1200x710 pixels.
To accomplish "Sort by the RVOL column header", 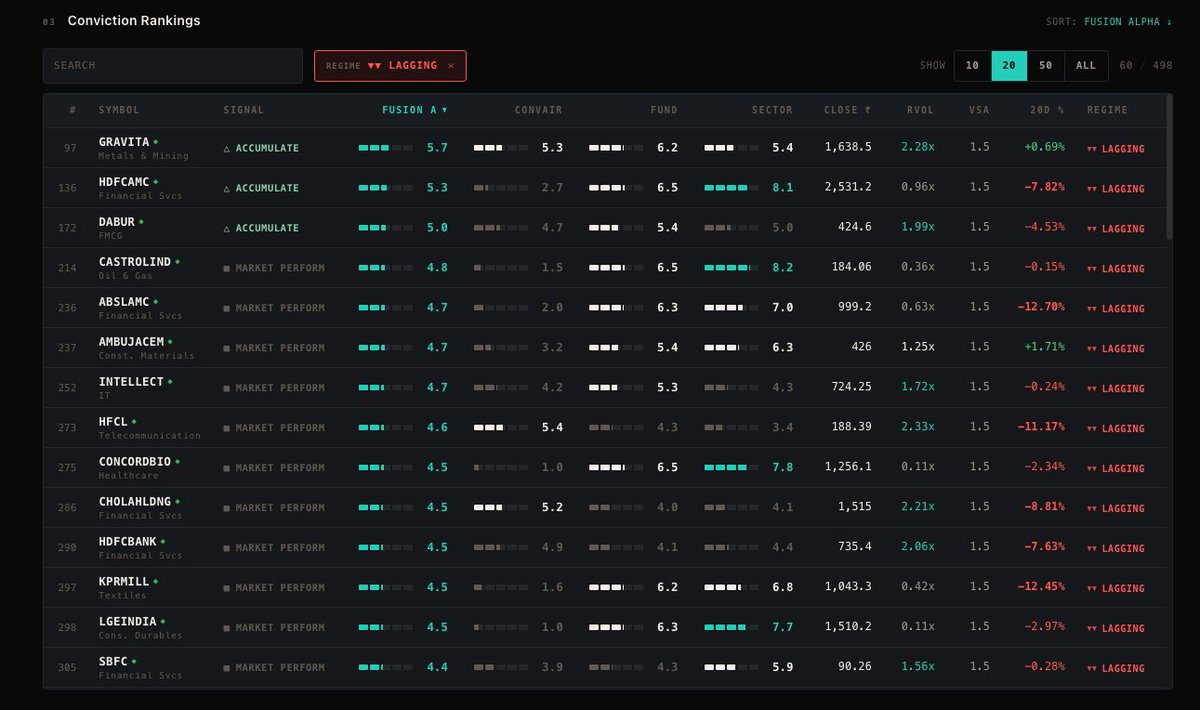I will click(920, 110).
